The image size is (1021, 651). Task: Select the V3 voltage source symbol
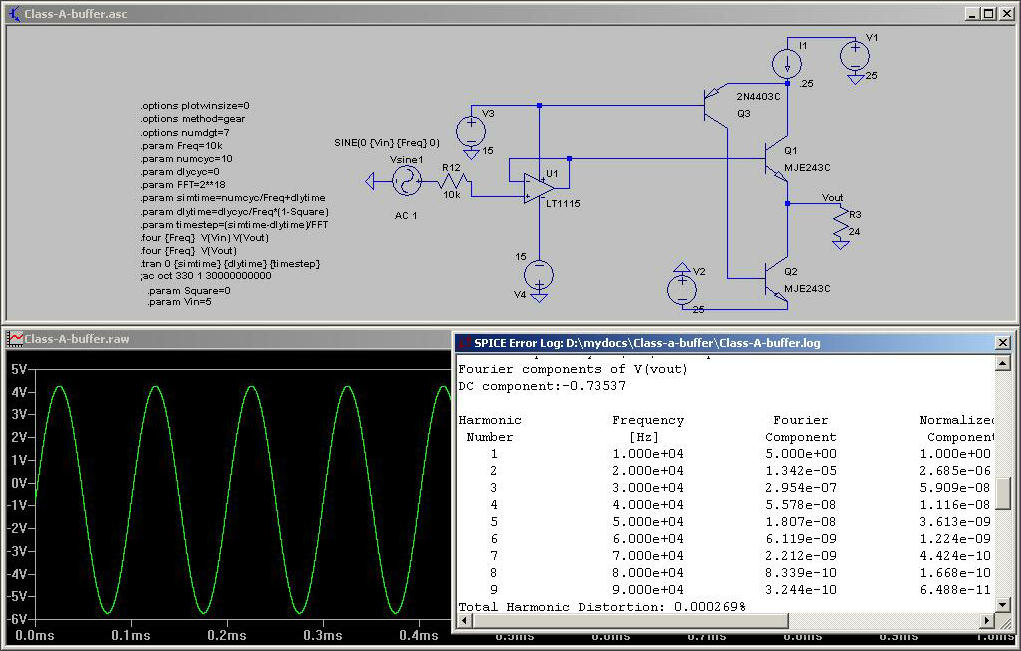[x=471, y=132]
